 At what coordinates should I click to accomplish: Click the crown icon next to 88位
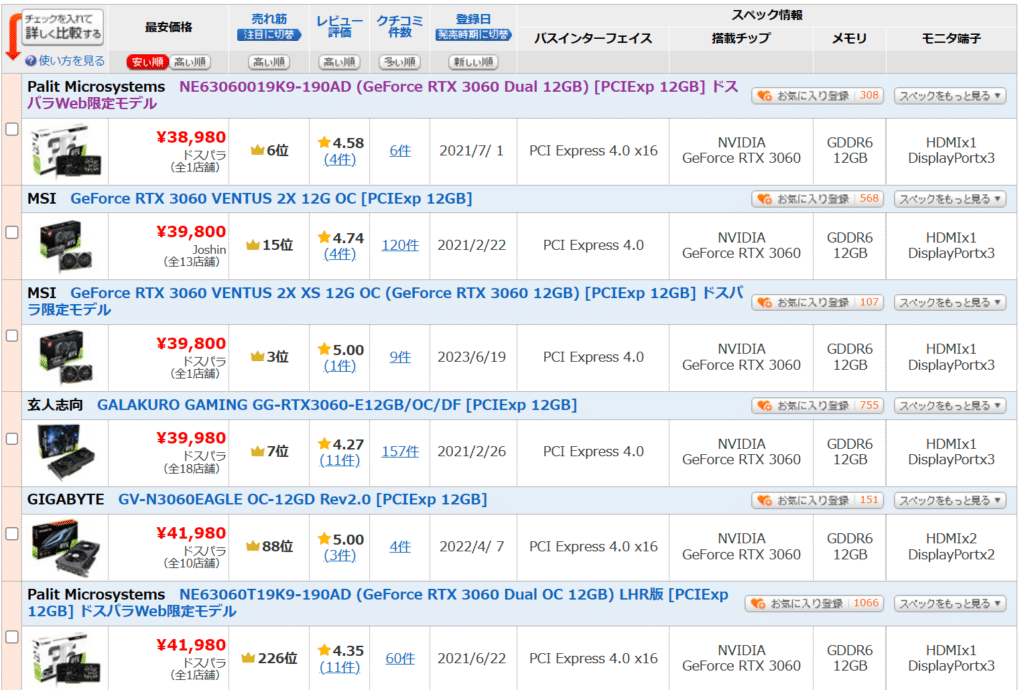tap(253, 546)
